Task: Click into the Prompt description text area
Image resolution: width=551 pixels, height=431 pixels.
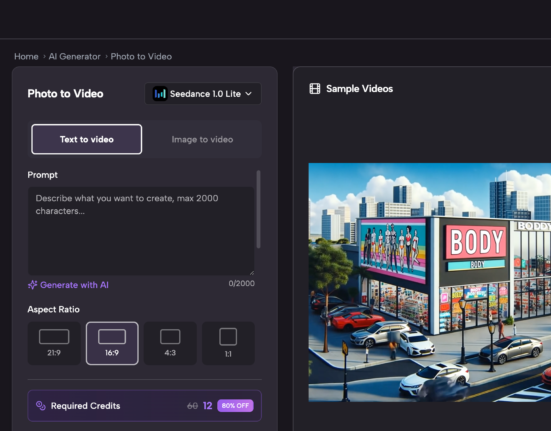Action: coord(141,231)
